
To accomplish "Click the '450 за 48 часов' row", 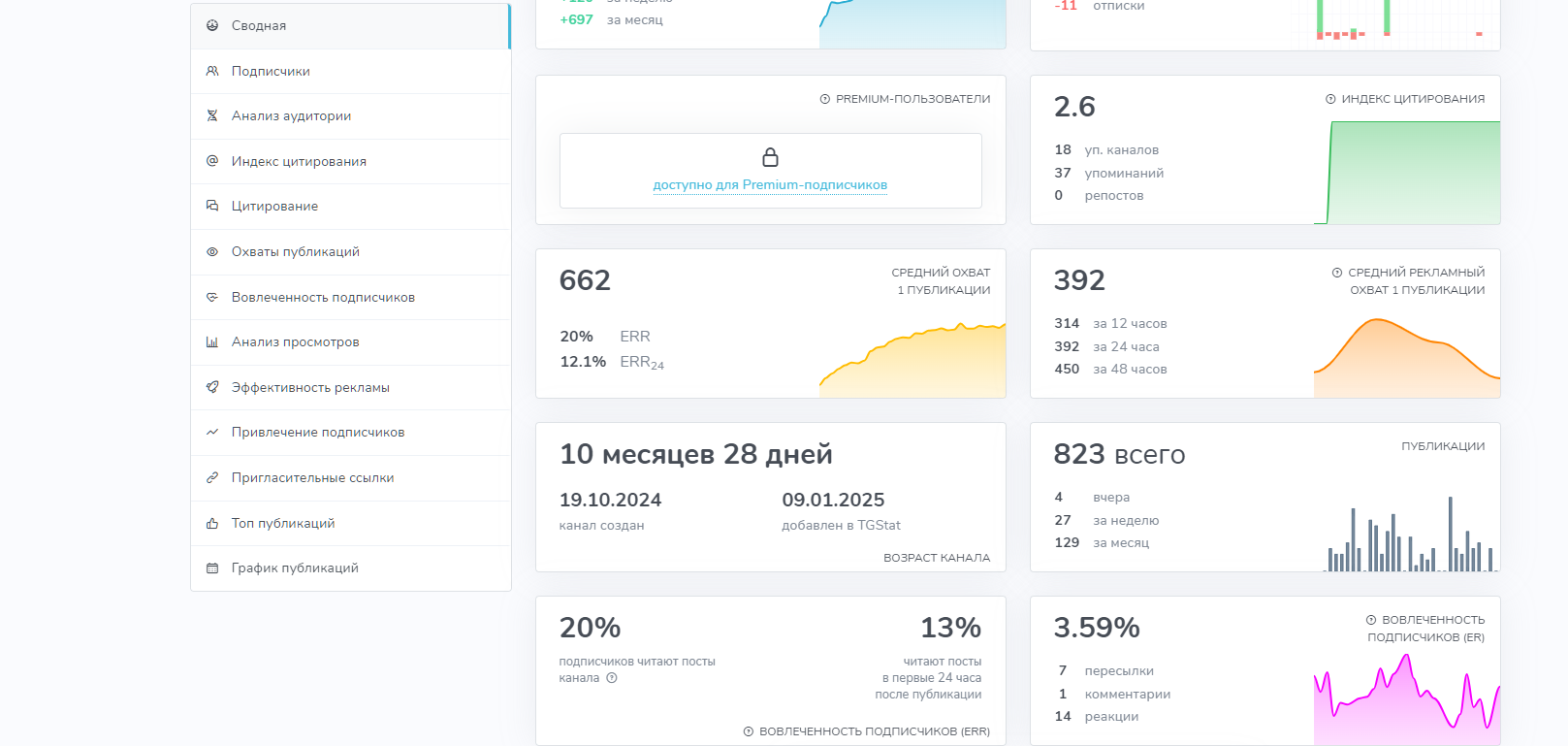I will (x=1111, y=370).
